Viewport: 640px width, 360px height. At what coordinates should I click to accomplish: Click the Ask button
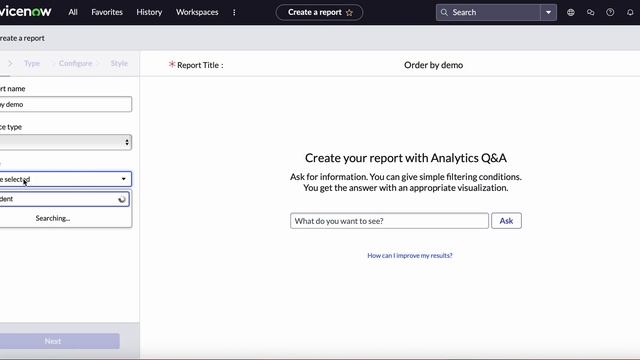pyautogui.click(x=506, y=221)
